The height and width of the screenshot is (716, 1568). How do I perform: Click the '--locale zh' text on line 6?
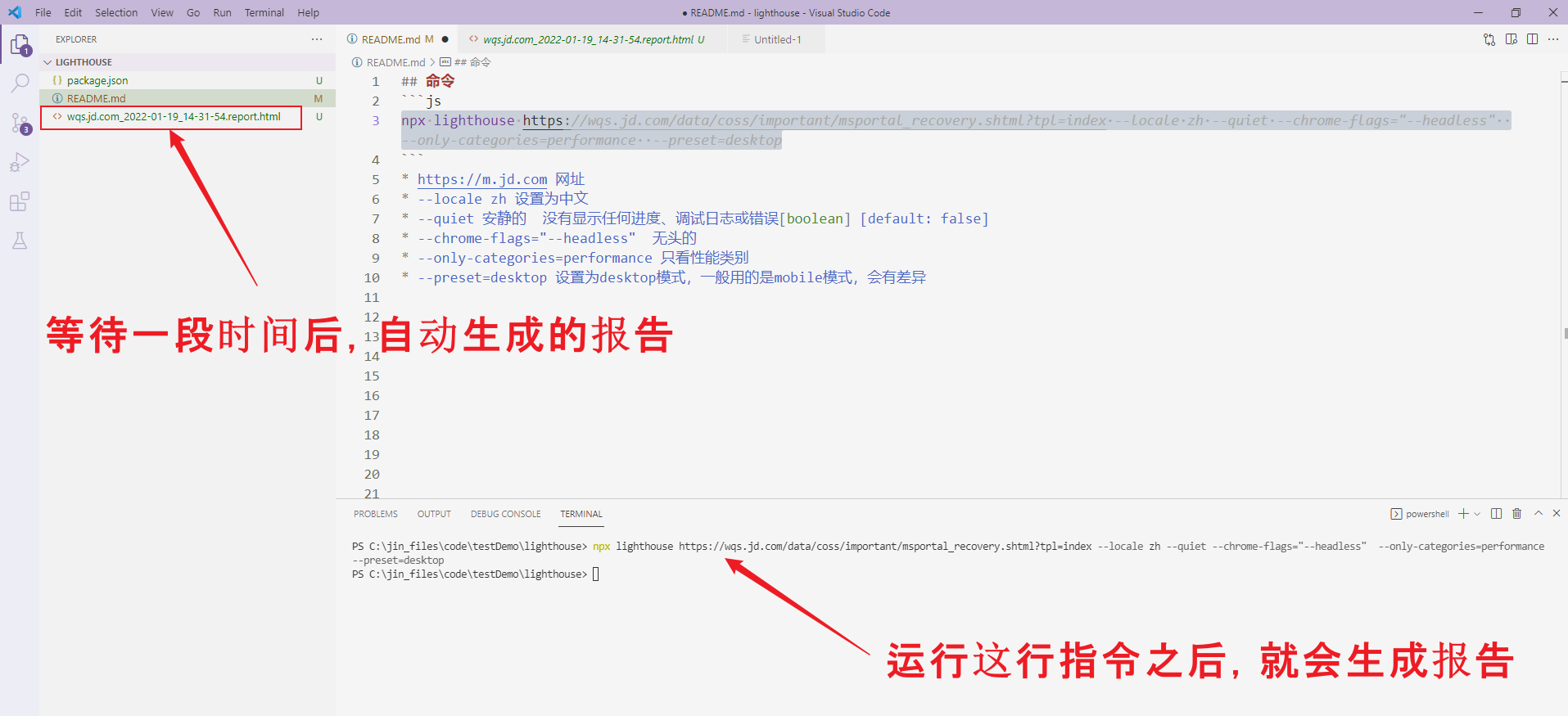point(462,199)
